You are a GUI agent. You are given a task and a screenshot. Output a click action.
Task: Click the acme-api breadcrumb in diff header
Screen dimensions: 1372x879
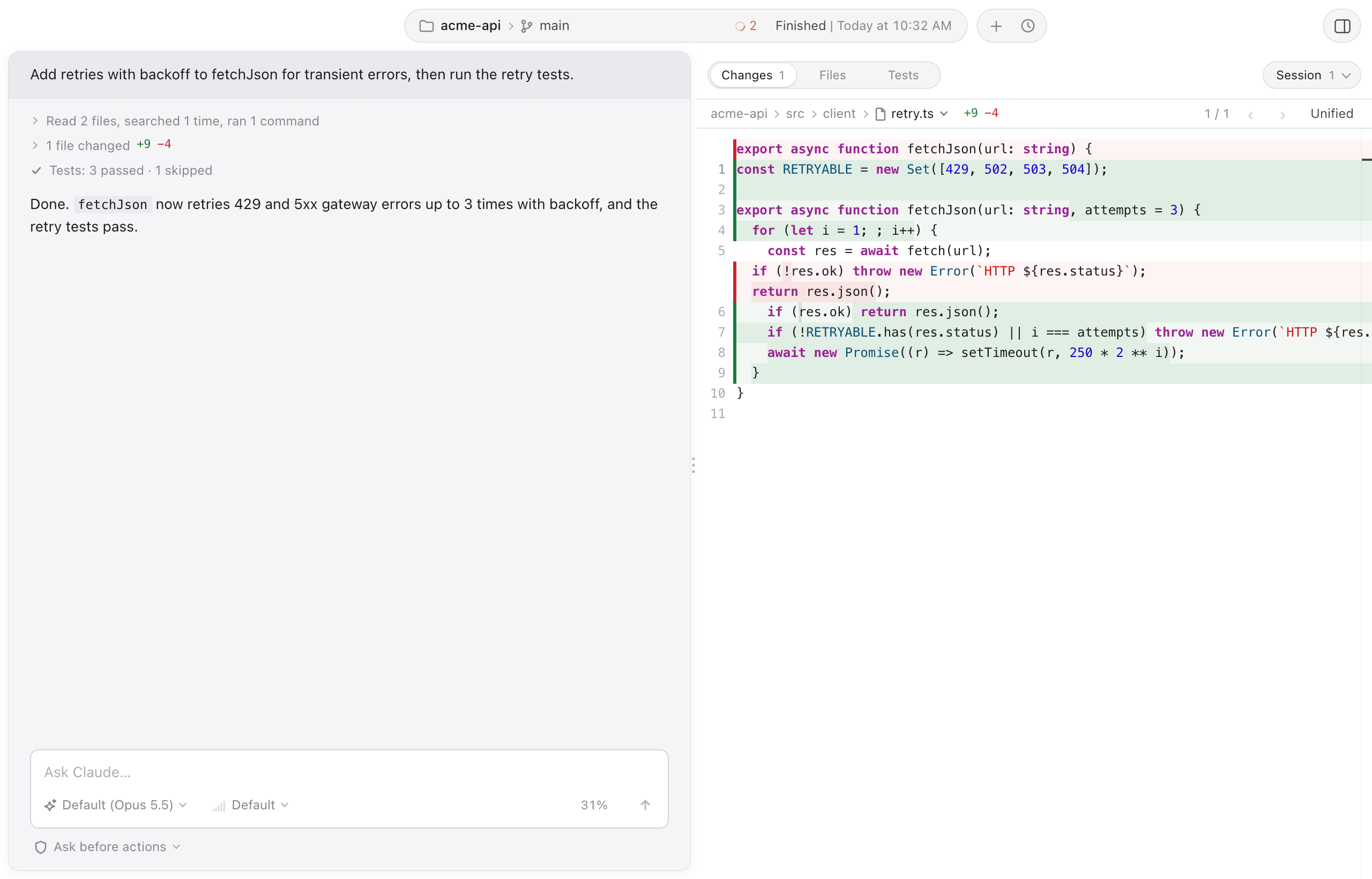tap(739, 114)
